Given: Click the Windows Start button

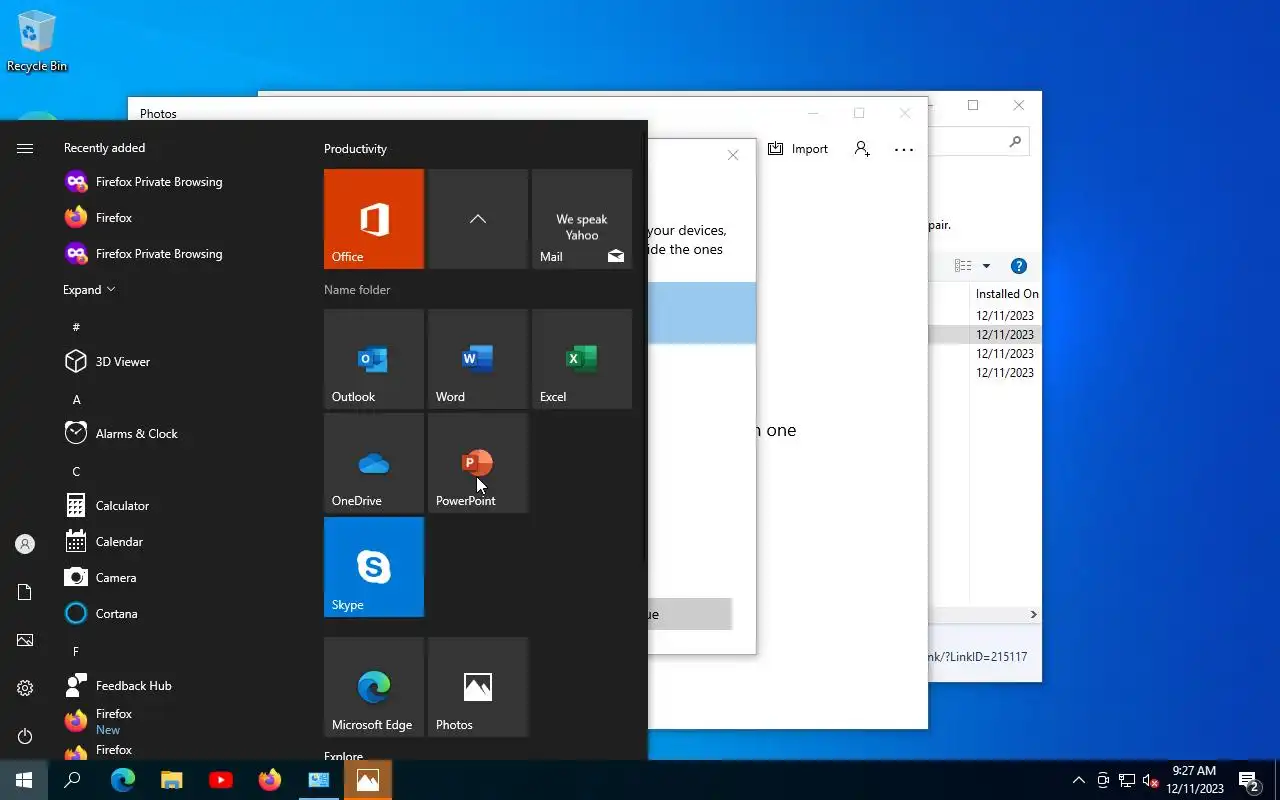Looking at the screenshot, I should [x=24, y=780].
